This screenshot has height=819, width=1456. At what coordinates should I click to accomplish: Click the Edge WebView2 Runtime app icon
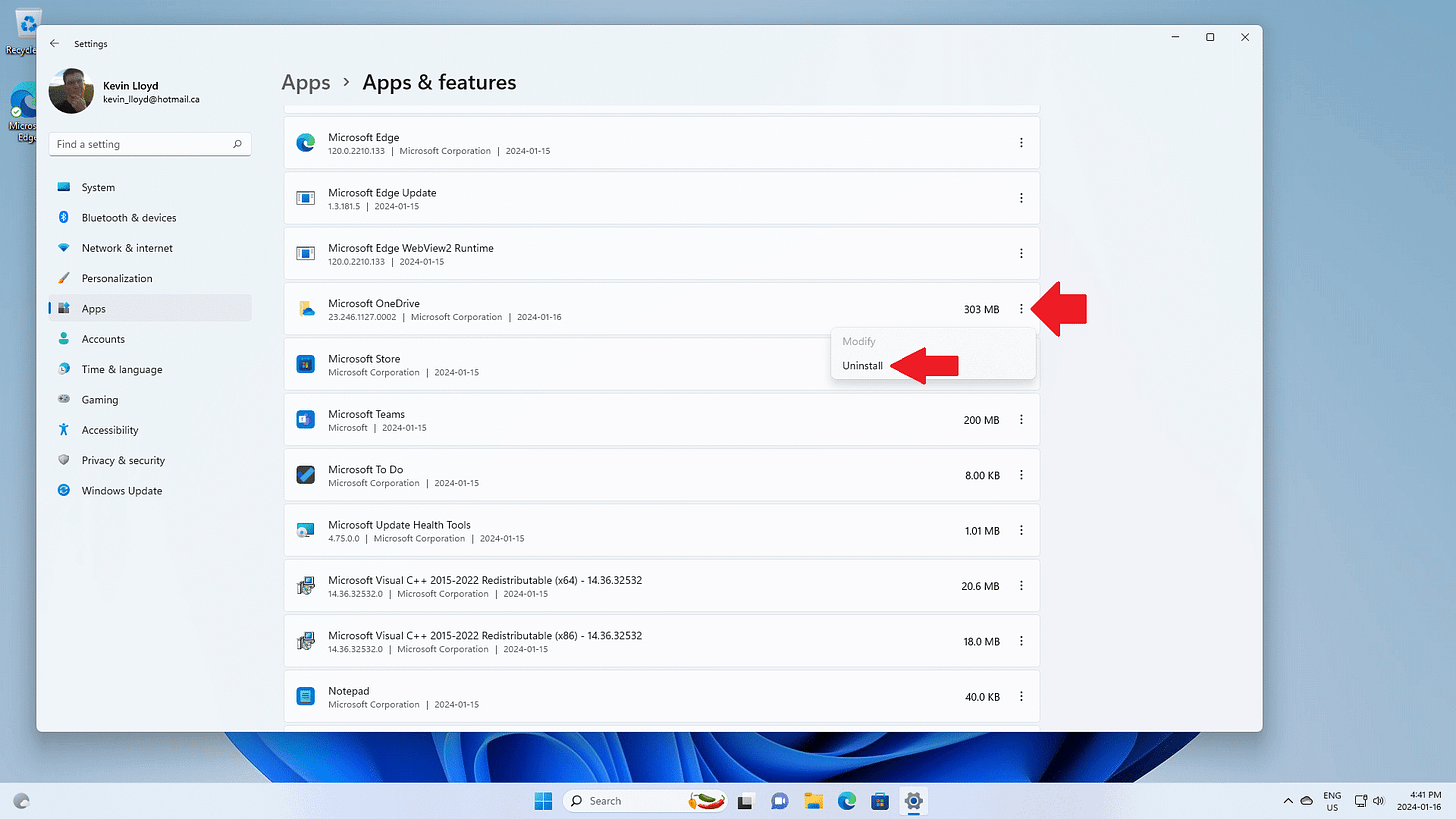click(x=306, y=254)
